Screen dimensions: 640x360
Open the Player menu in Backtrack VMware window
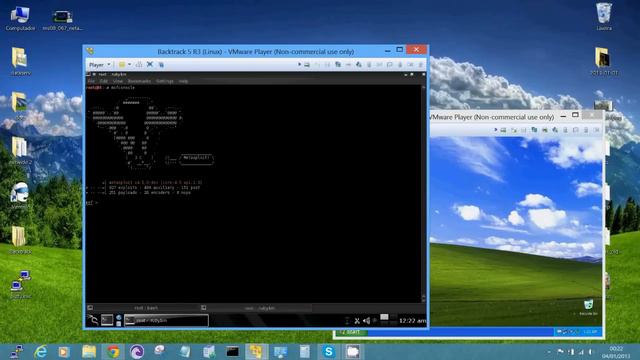100,64
